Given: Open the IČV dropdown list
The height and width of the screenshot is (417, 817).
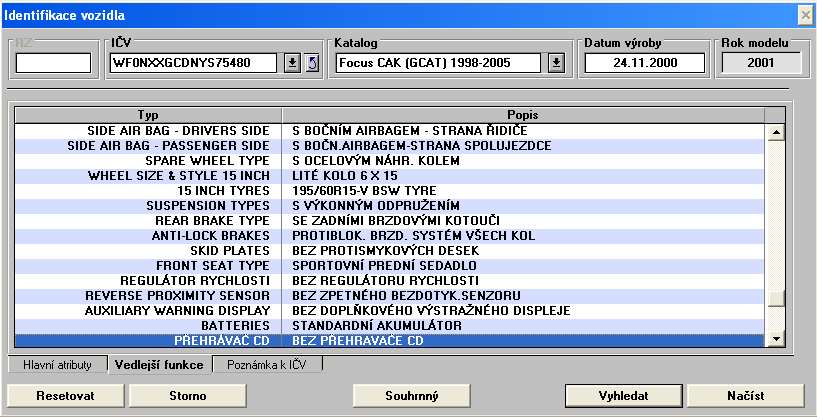Looking at the screenshot, I should (292, 64).
